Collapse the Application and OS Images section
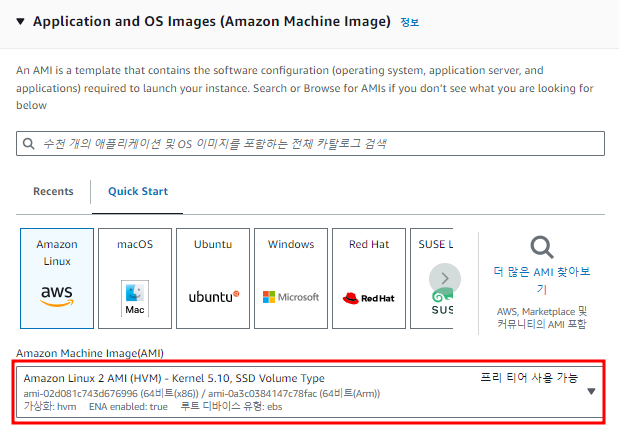619x433 pixels. tap(21, 21)
